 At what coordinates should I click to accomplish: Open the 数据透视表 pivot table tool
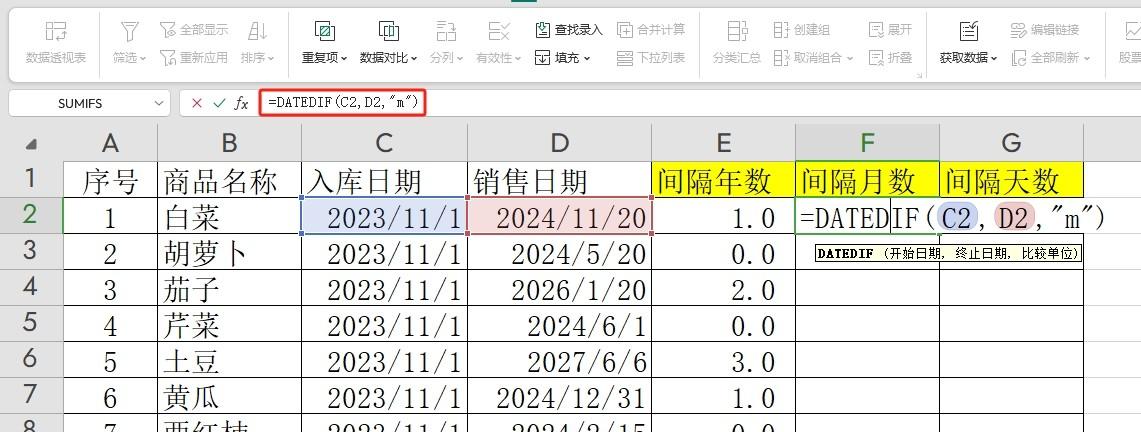pyautogui.click(x=55, y=42)
